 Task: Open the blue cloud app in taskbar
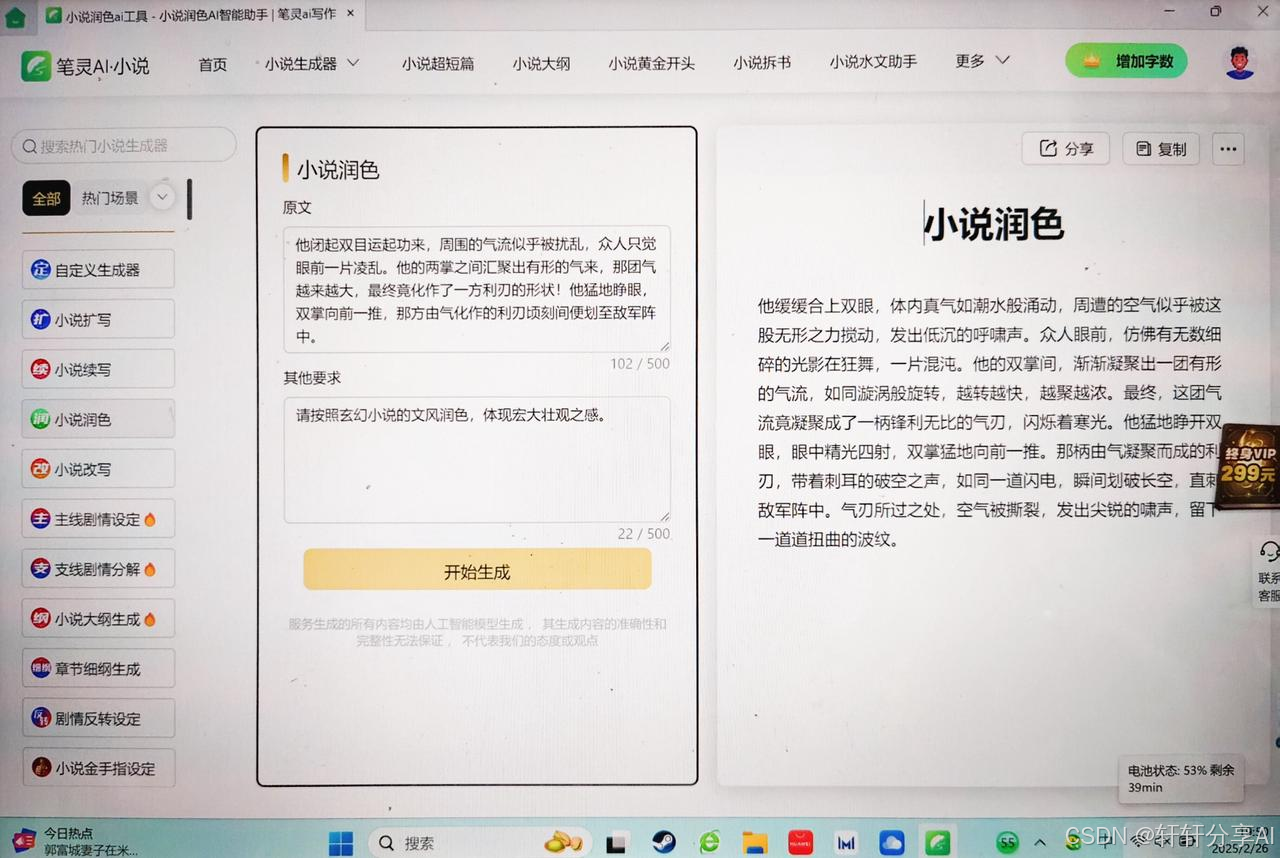(891, 842)
